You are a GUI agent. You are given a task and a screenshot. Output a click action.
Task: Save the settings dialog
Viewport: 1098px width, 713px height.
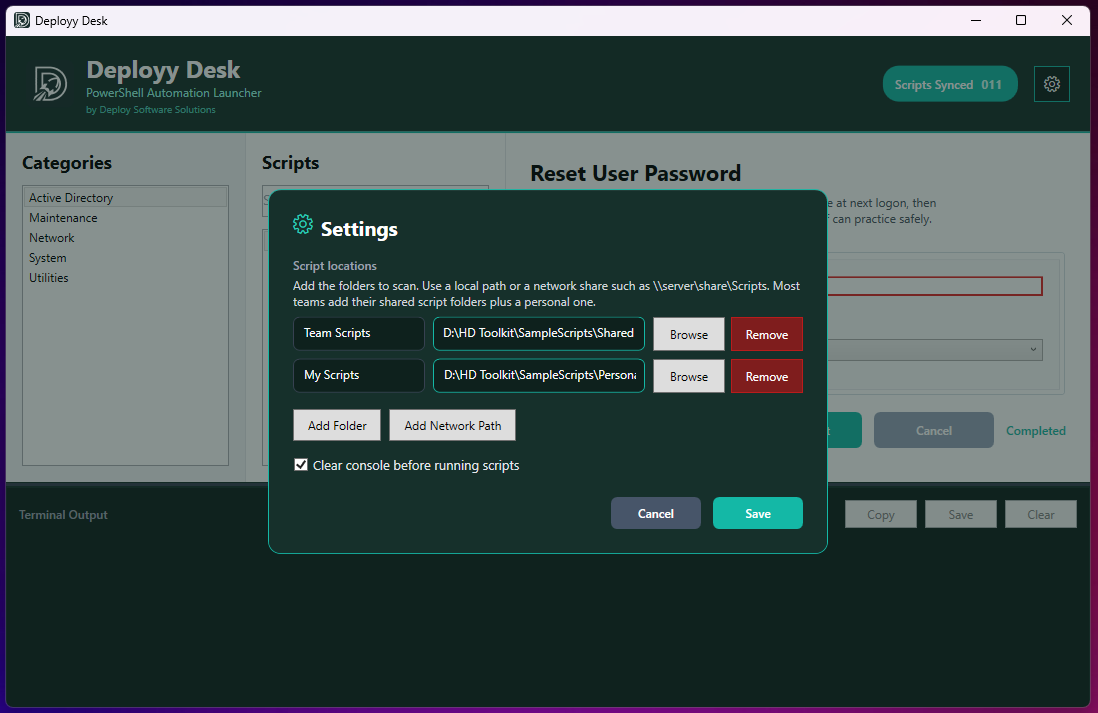(758, 513)
